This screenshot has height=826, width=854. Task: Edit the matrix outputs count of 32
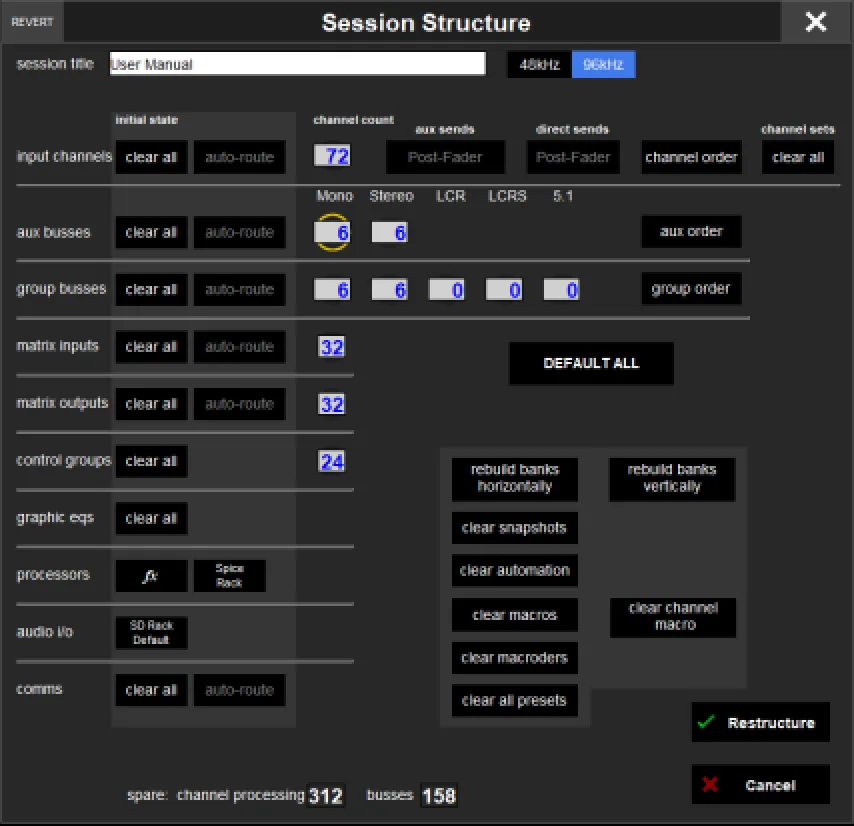tap(332, 404)
